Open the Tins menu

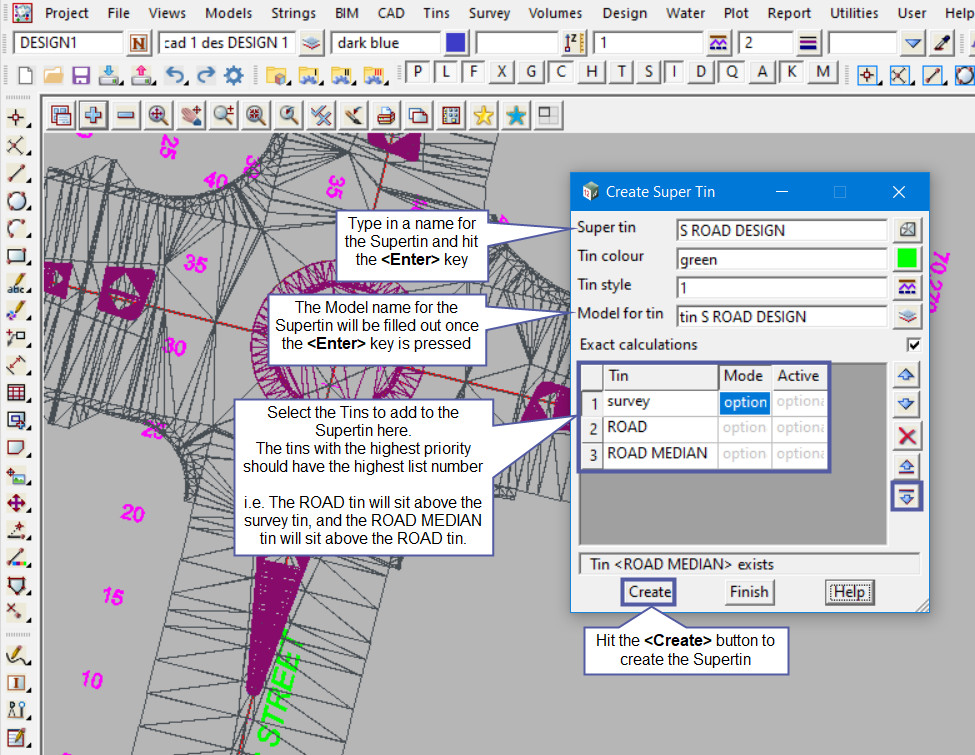click(436, 13)
